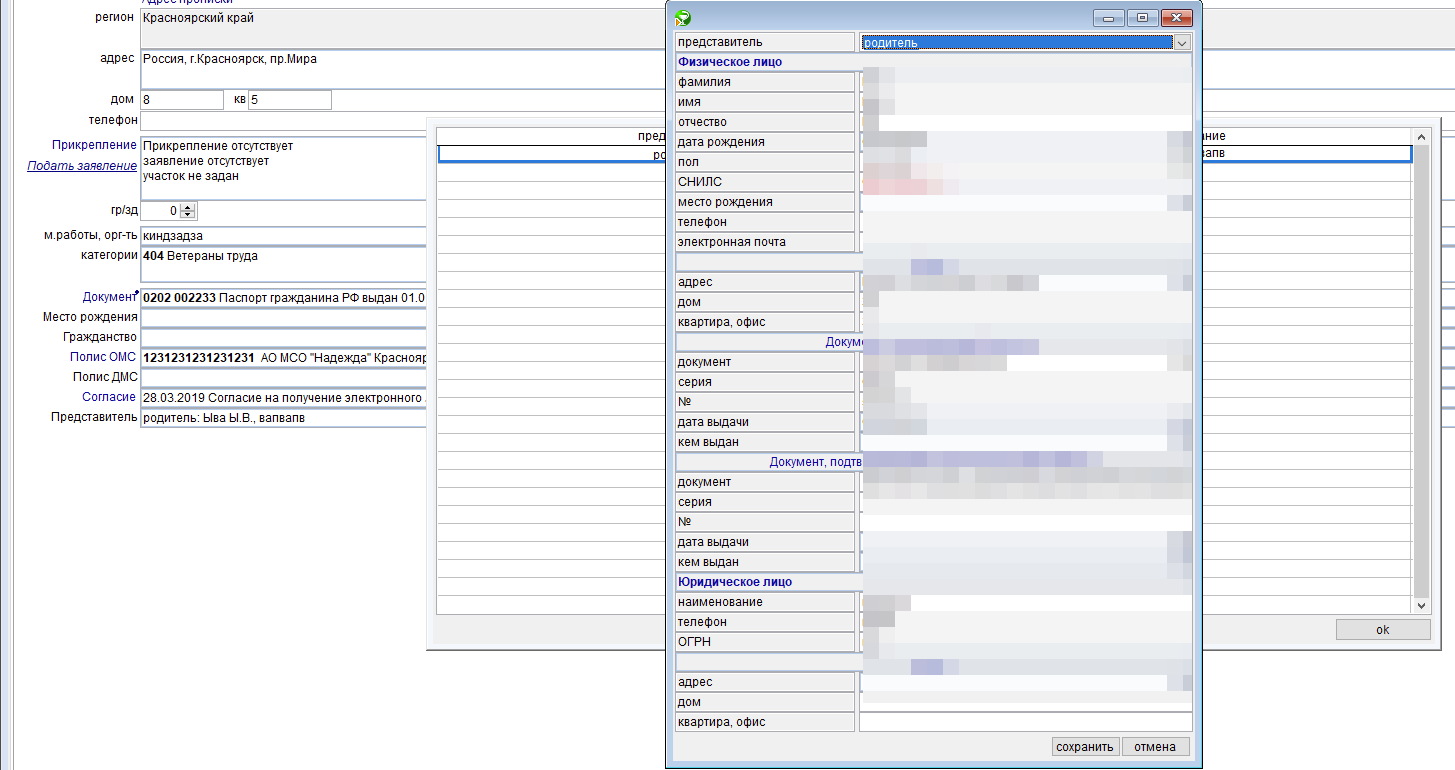
Task: Click the сохранить button
Action: point(1085,746)
